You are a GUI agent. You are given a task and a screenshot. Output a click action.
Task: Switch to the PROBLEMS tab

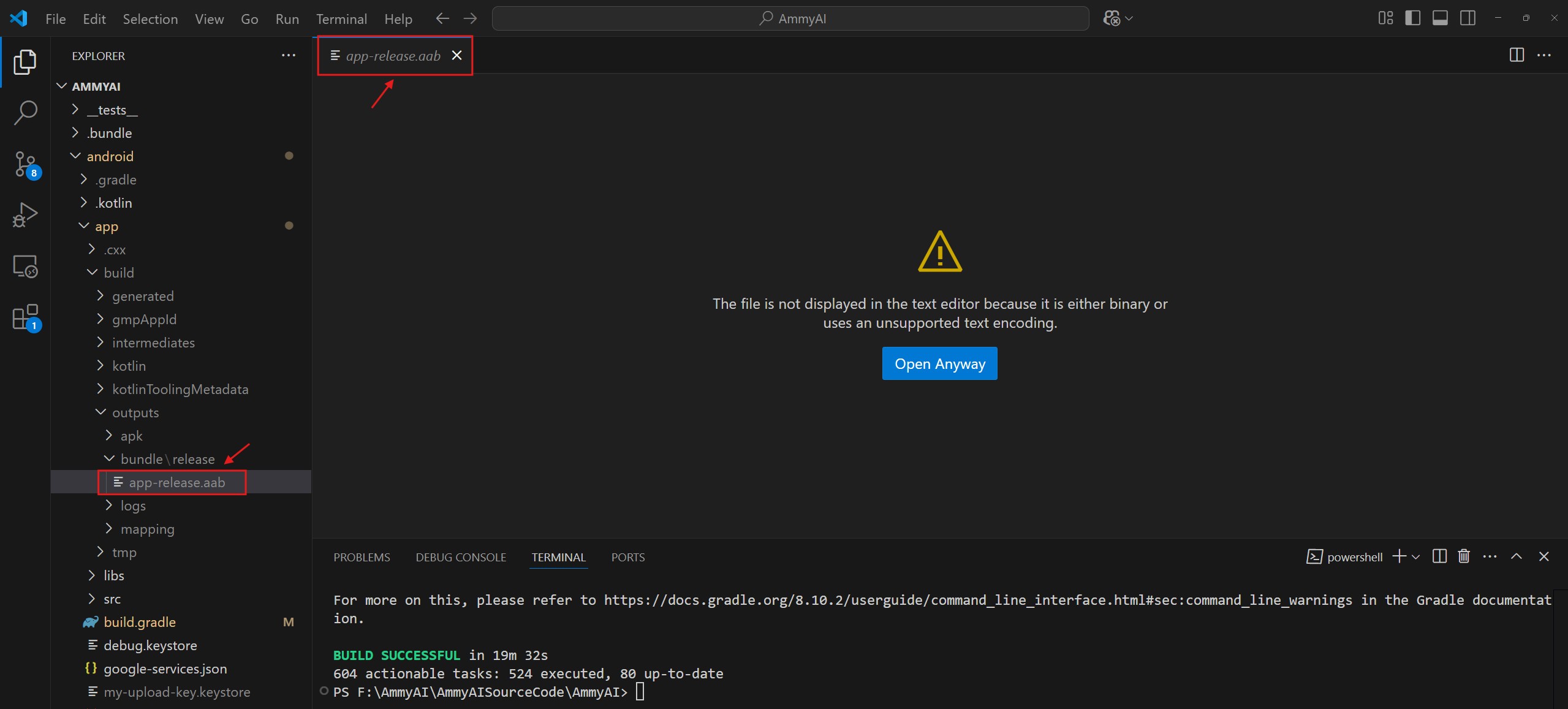362,557
